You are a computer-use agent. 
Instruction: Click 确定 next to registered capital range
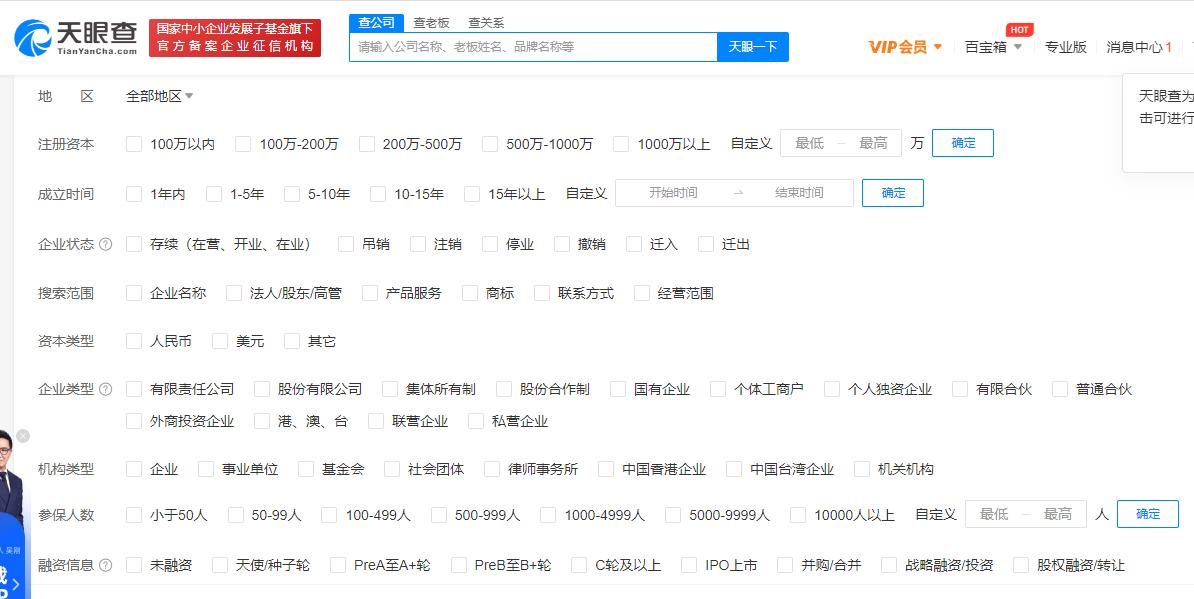pyautogui.click(x=961, y=143)
